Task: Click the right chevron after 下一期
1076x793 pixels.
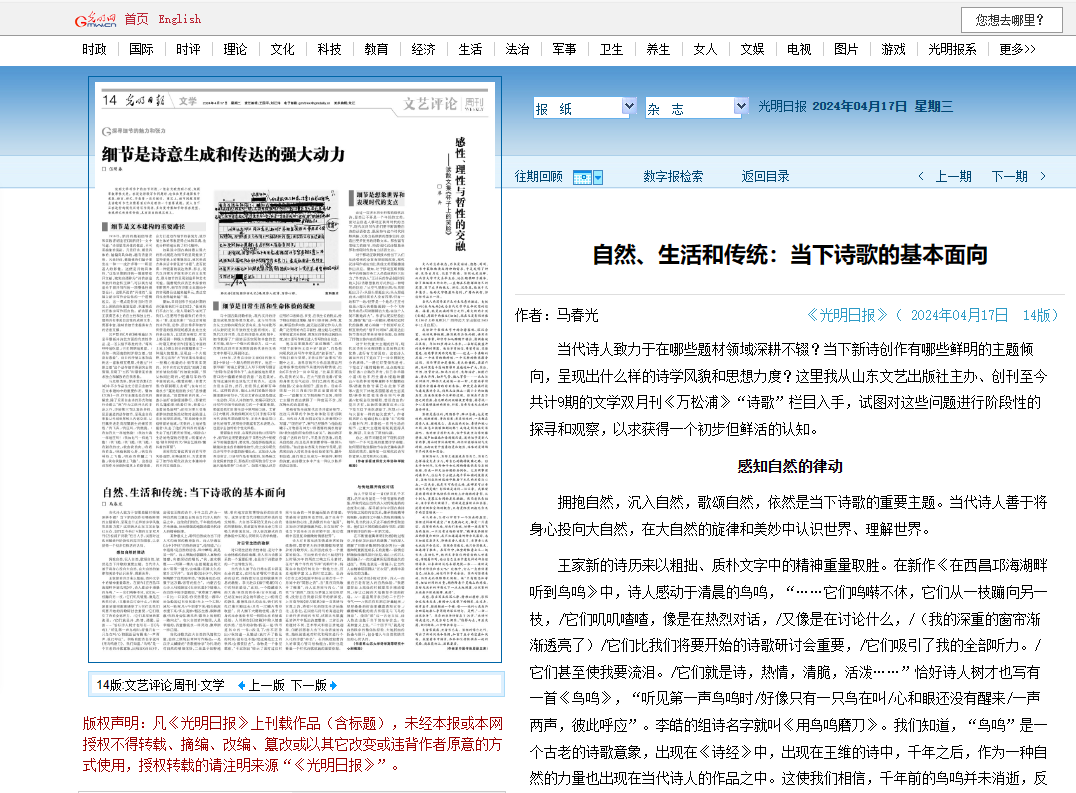Action: point(1038,177)
